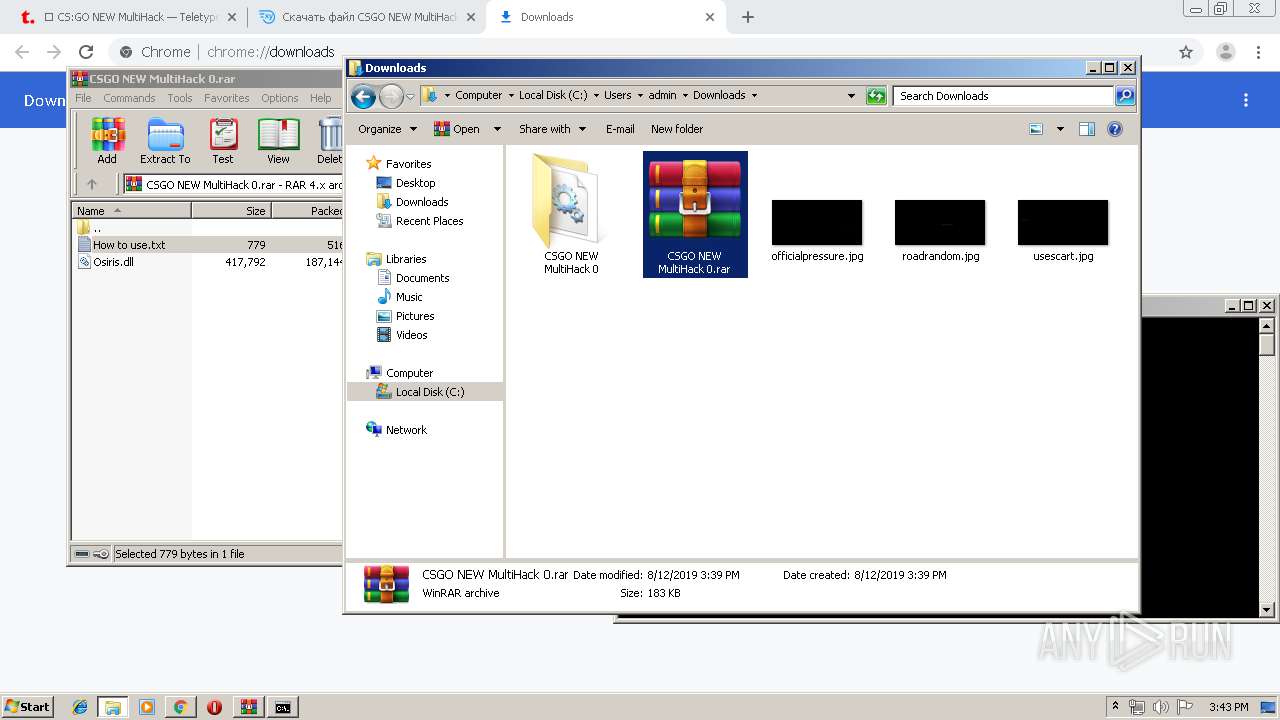Open the Start menu
Image resolution: width=1280 pixels, height=720 pixels.
click(x=28, y=707)
